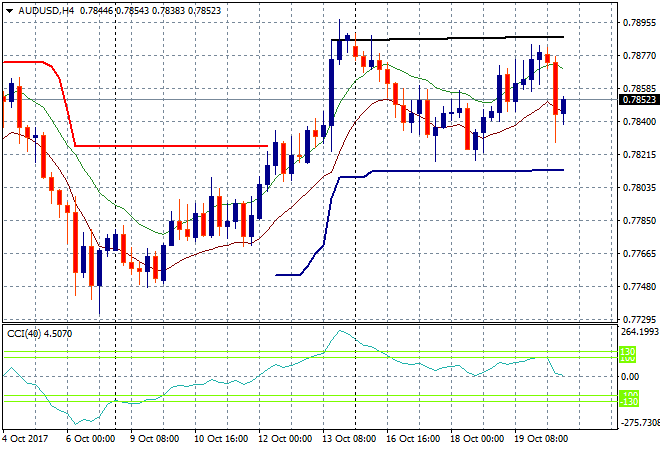Image resolution: width=660 pixels, height=450 pixels.
Task: Click the 264.1993 CCI scale value
Action: coord(640,332)
